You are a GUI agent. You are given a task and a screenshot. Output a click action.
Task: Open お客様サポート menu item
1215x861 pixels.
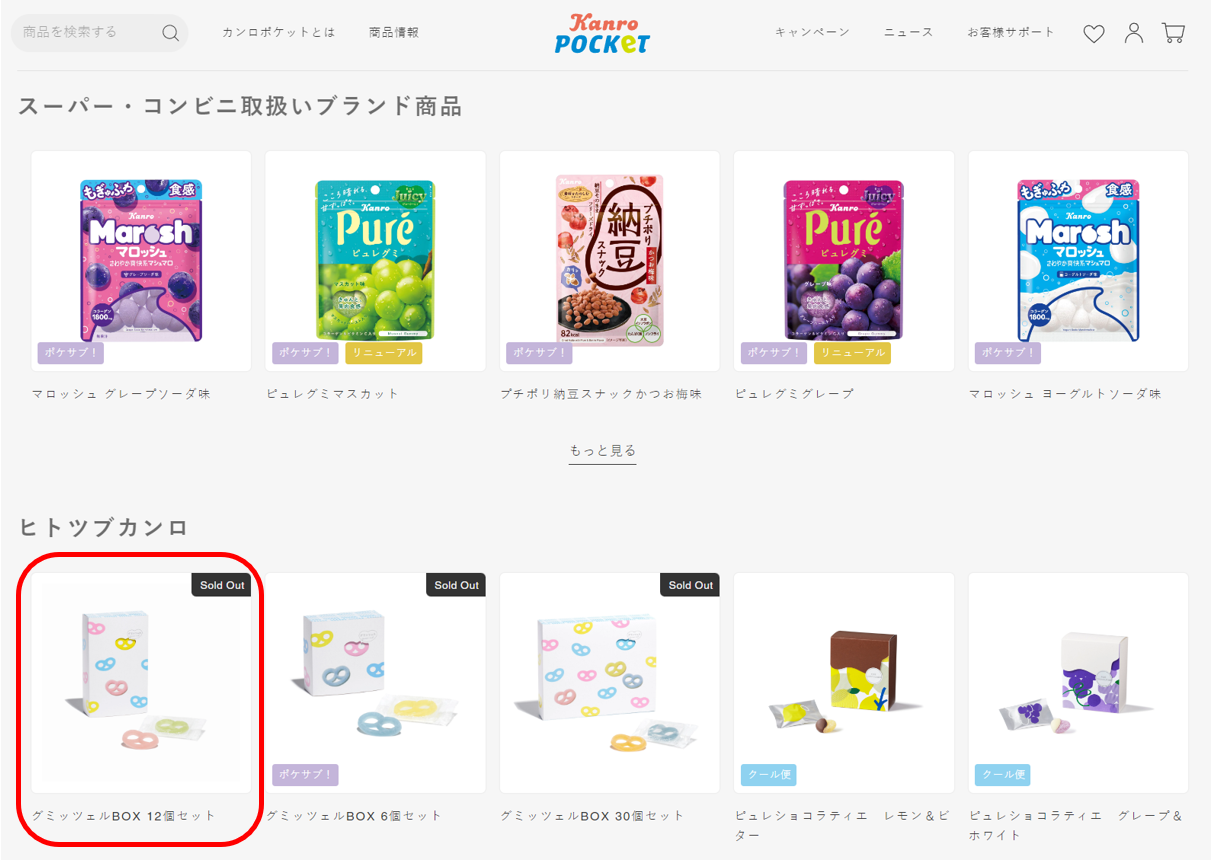click(x=1011, y=33)
